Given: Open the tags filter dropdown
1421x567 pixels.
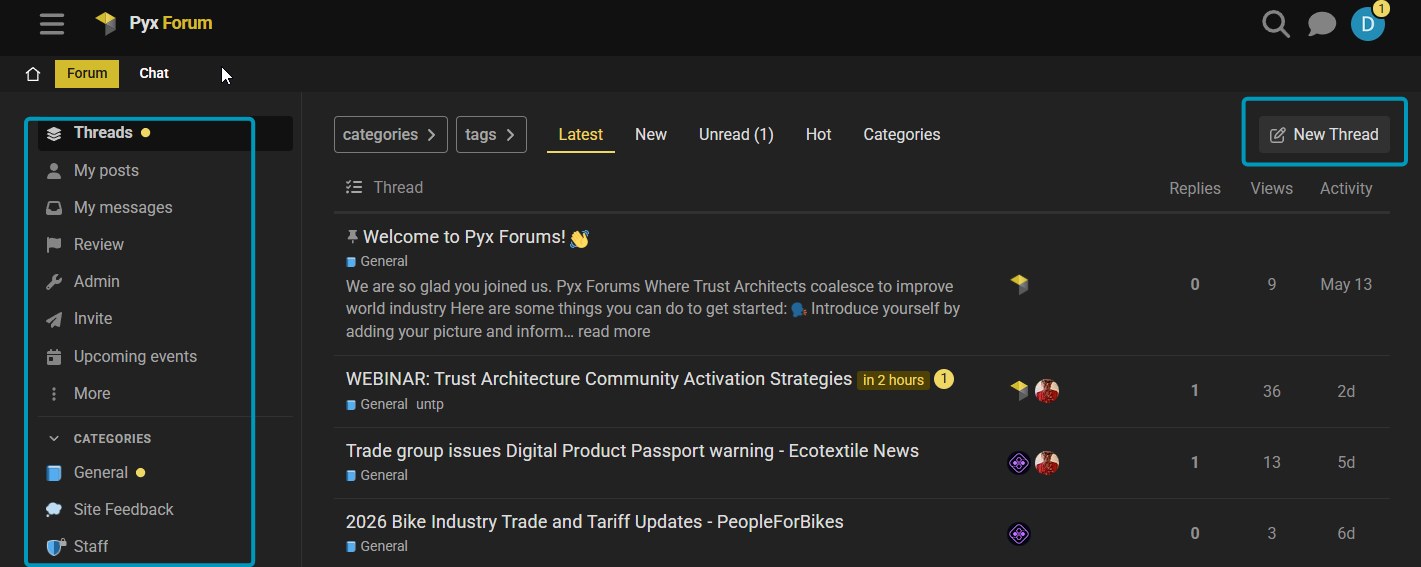Looking at the screenshot, I should pyautogui.click(x=491, y=134).
